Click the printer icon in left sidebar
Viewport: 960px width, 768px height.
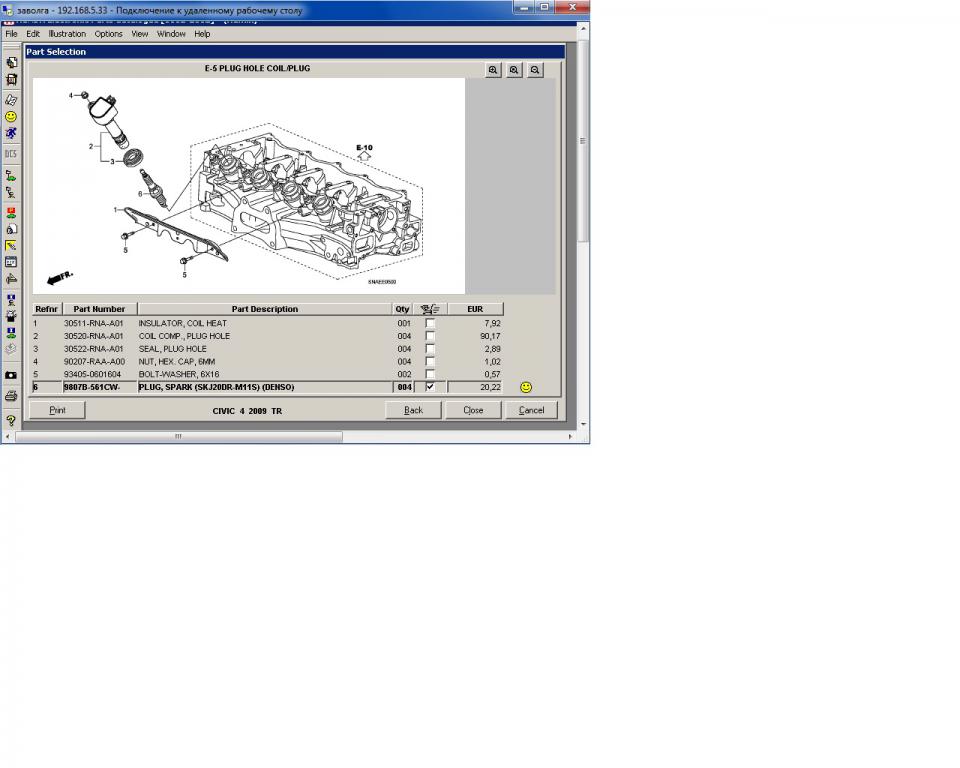[x=11, y=396]
